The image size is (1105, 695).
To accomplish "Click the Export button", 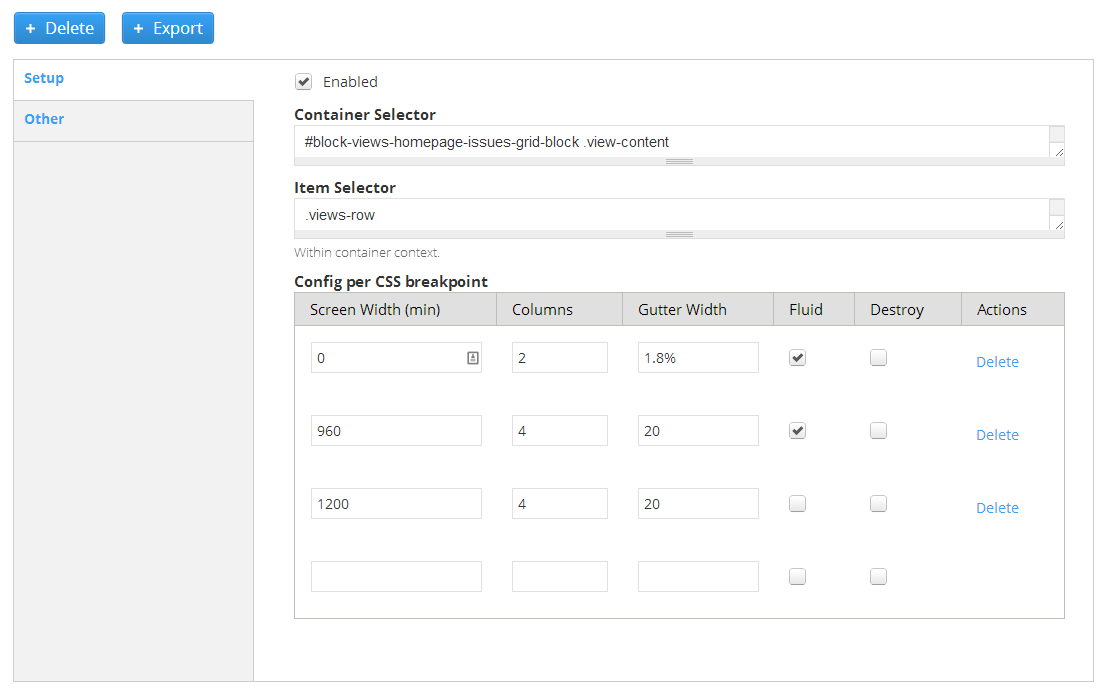I will pos(167,28).
